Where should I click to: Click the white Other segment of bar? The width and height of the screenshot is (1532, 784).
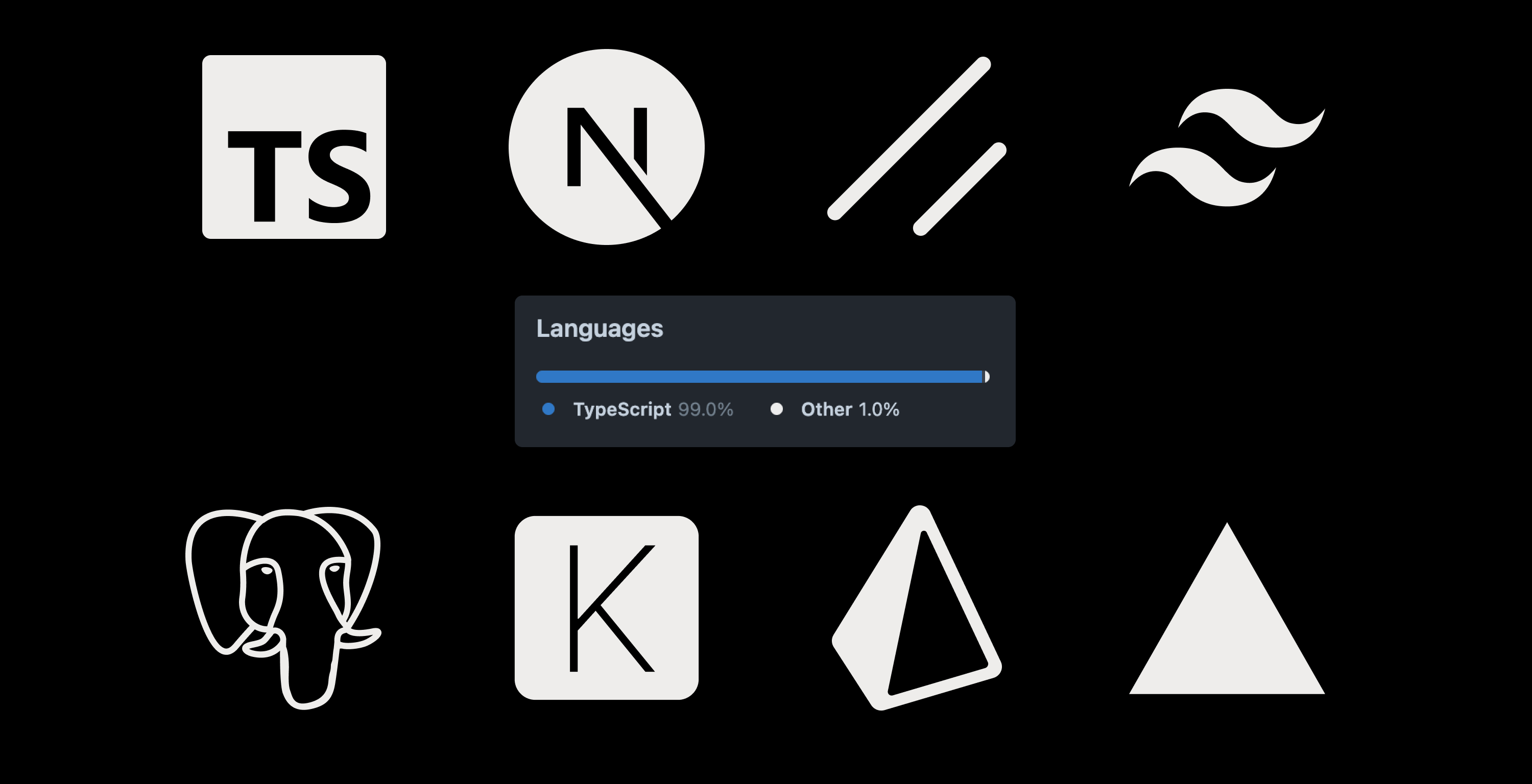coord(987,376)
